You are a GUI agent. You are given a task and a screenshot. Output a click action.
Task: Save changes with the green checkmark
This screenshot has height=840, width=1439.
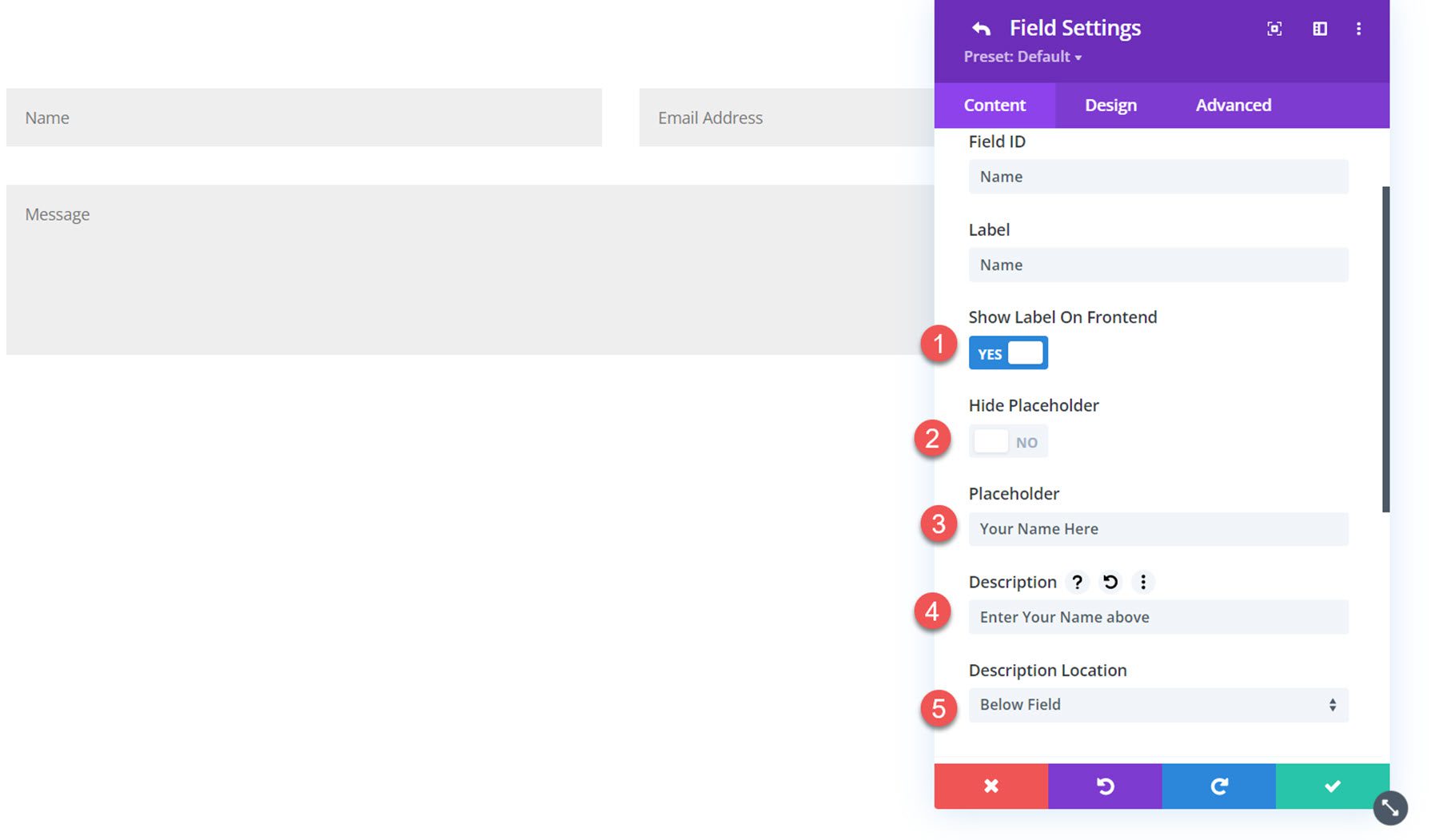click(x=1331, y=786)
